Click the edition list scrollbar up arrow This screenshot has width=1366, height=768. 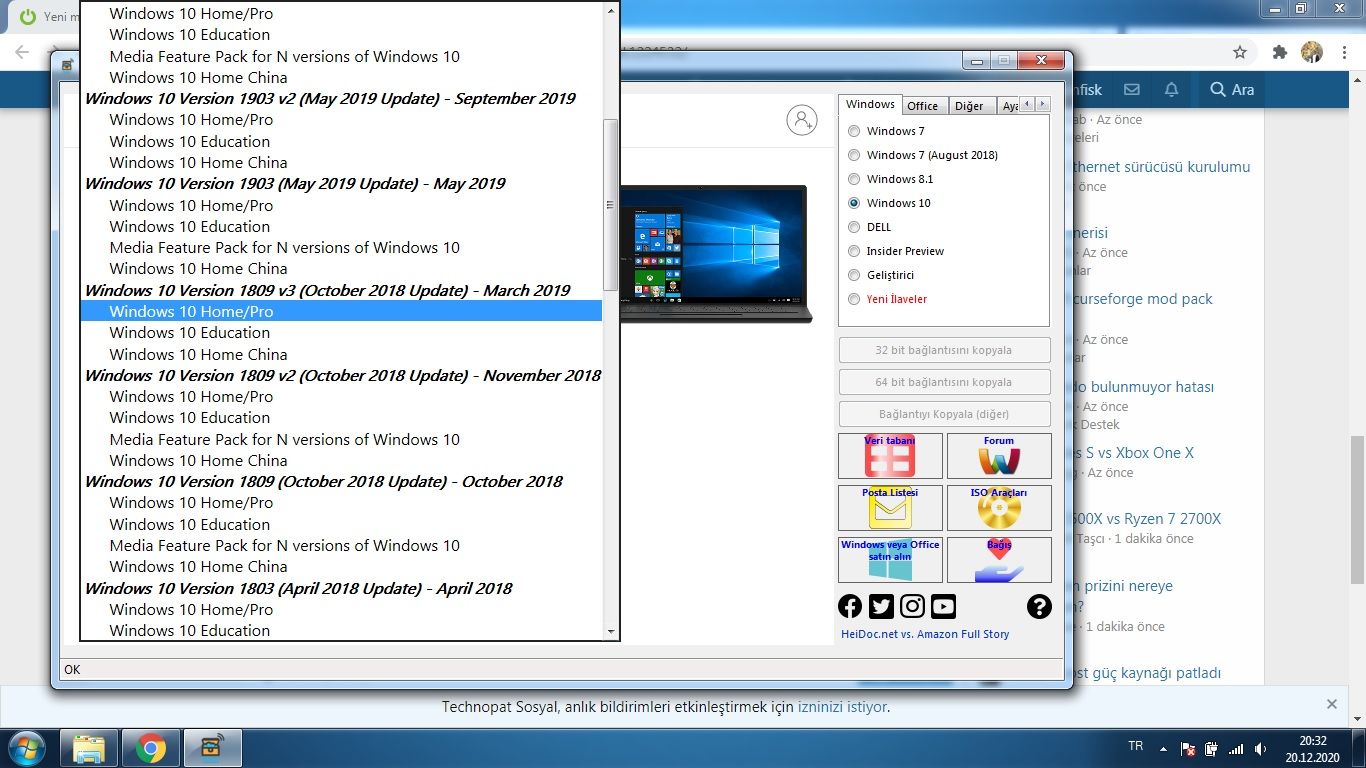(x=610, y=11)
